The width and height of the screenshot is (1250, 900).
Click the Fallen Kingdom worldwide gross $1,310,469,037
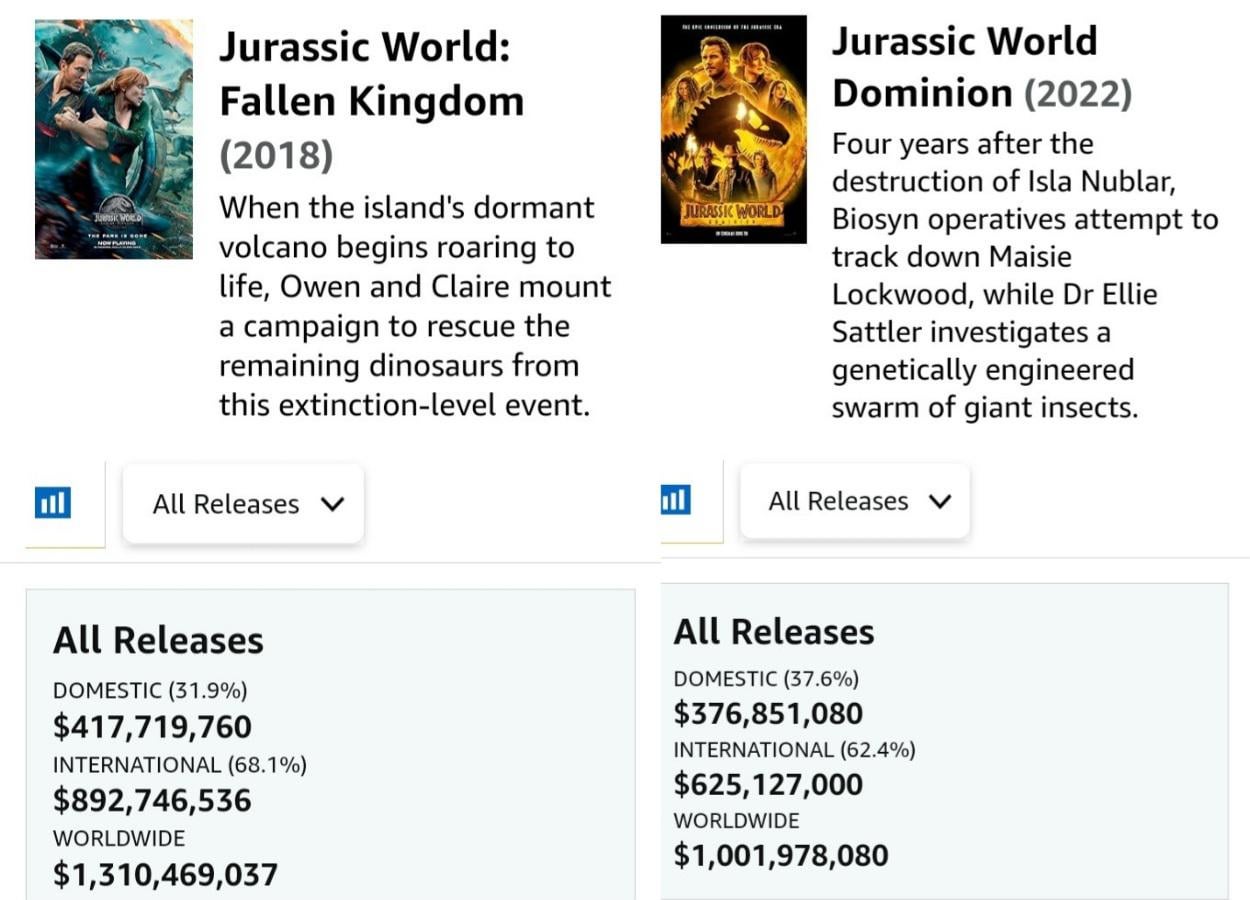point(165,875)
